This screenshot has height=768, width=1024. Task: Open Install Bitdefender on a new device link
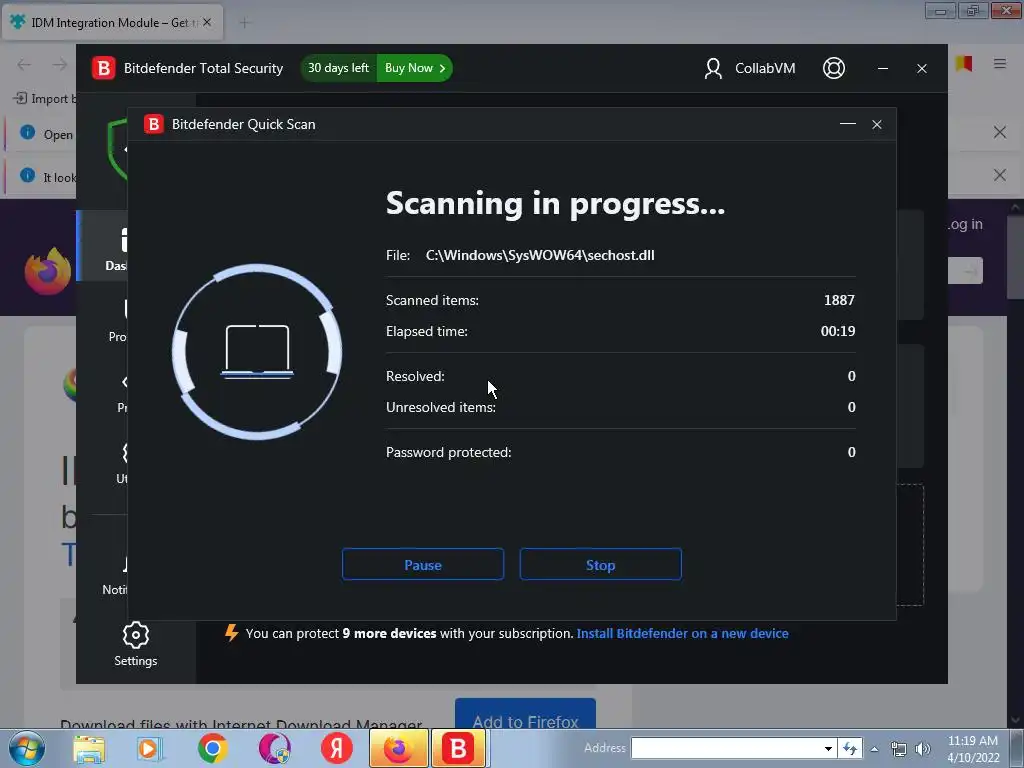point(682,633)
